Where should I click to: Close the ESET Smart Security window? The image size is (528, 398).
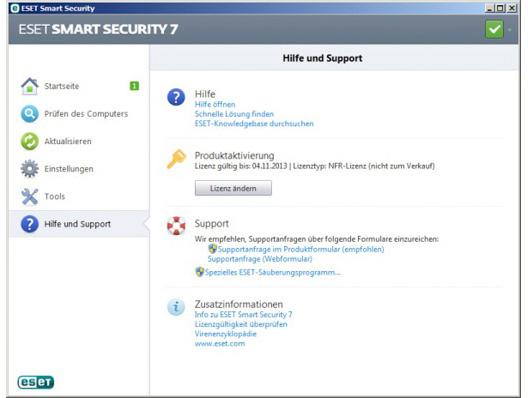(512, 8)
